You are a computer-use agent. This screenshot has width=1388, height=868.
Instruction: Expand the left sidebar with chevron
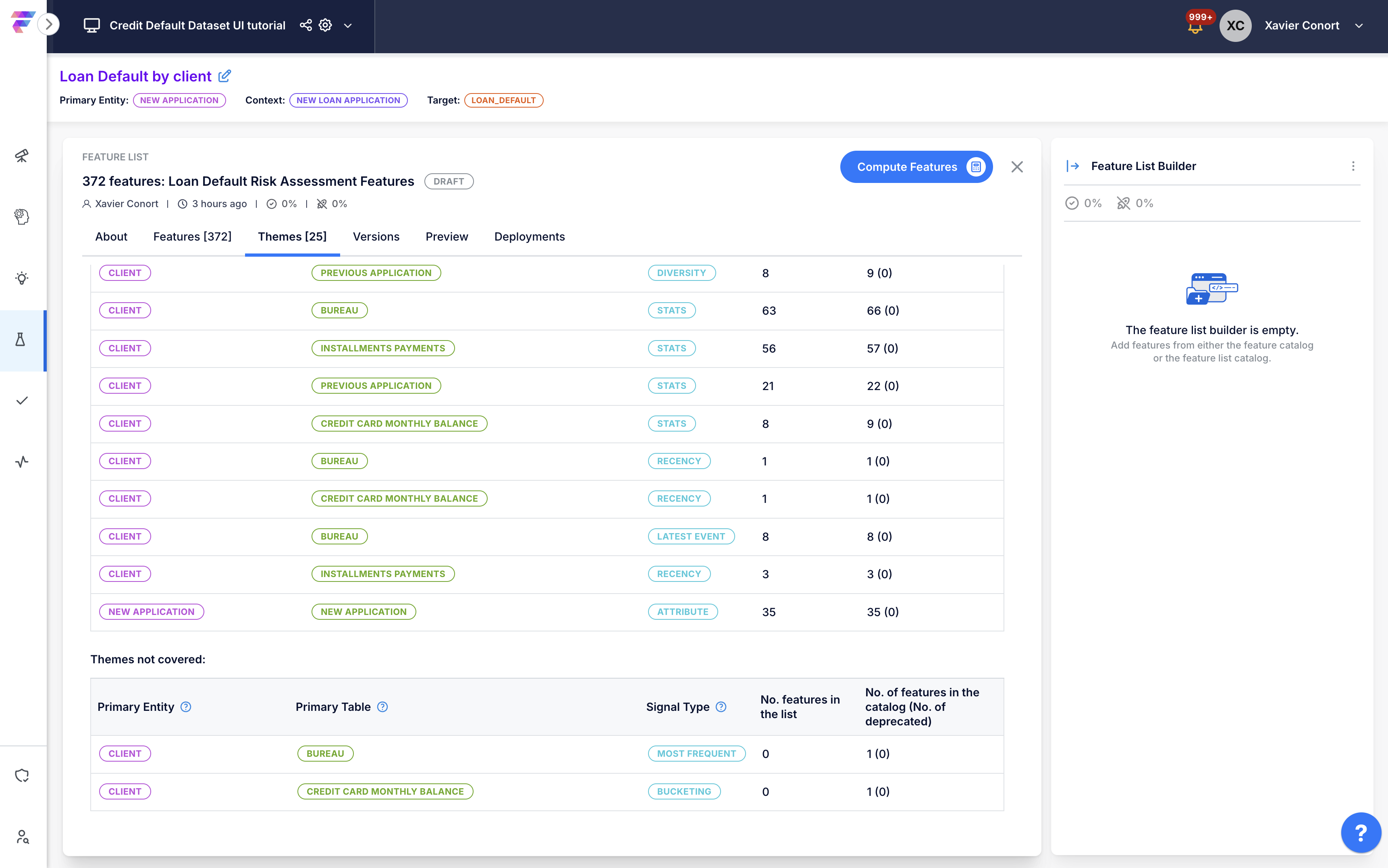(49, 24)
